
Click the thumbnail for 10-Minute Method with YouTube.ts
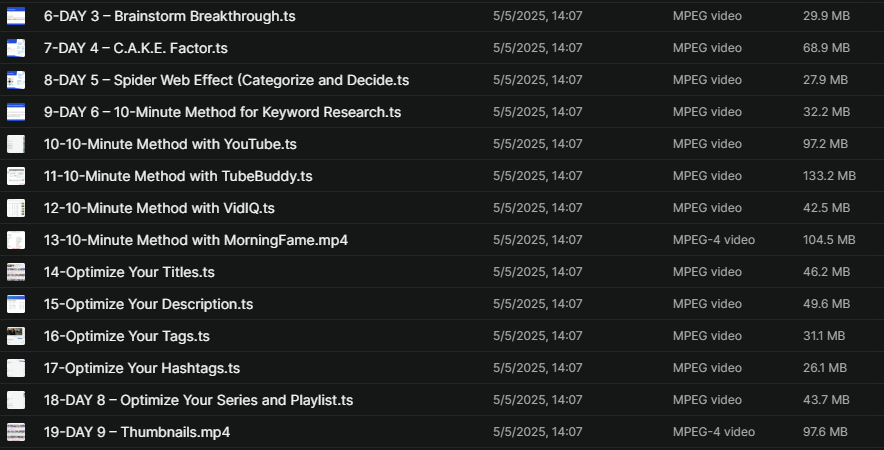point(16,144)
